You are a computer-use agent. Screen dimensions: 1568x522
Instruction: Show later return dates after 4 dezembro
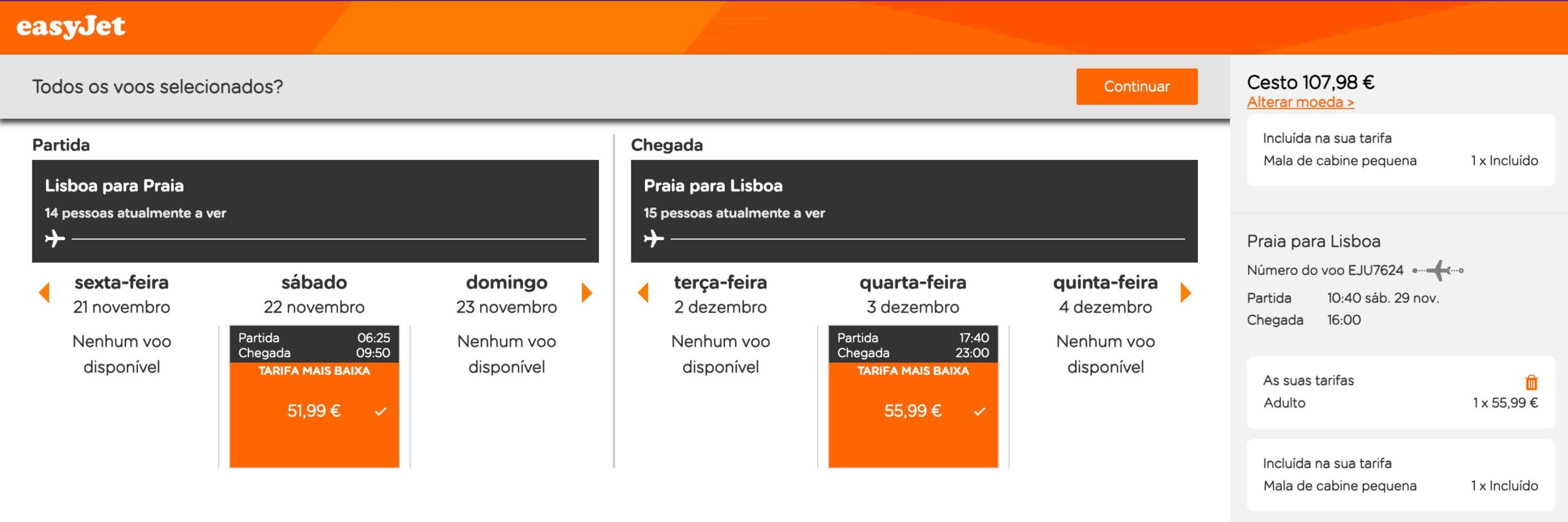click(x=1186, y=293)
